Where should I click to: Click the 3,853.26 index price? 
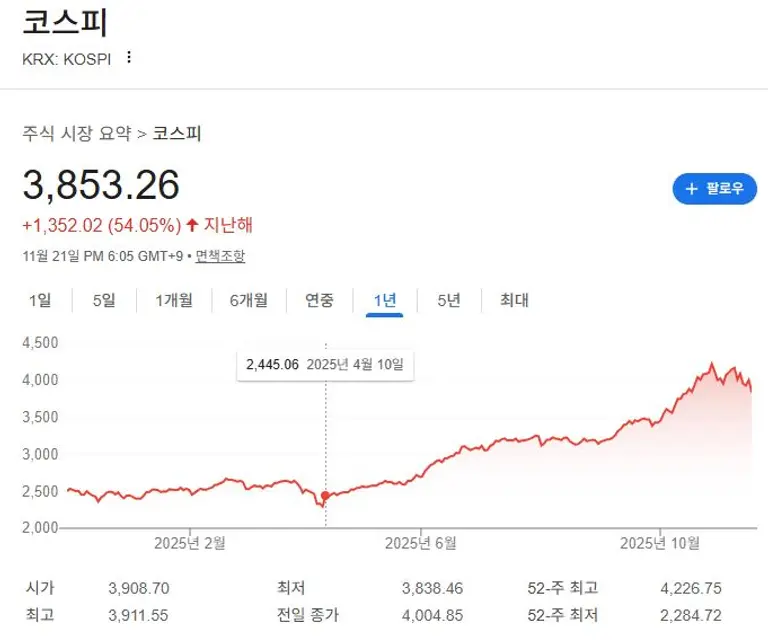coord(101,185)
